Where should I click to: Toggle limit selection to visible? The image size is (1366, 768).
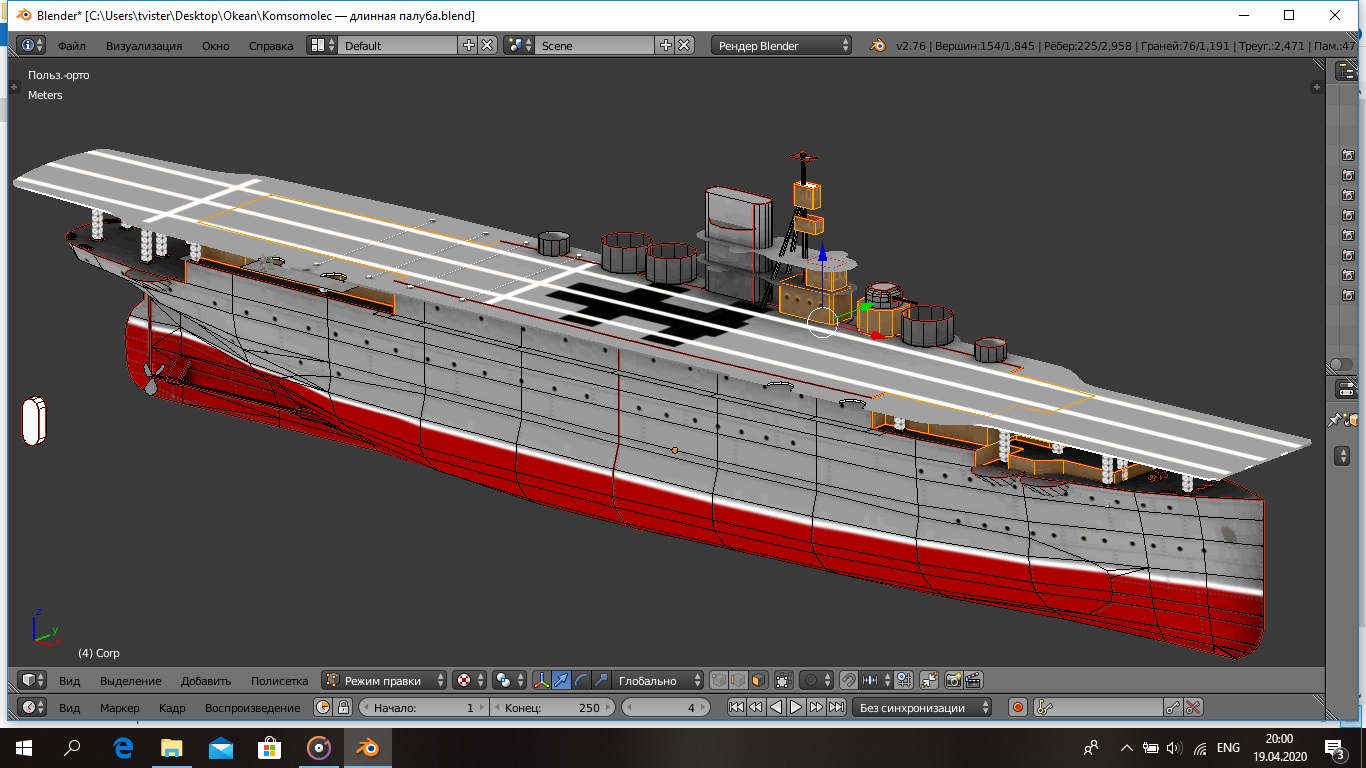pos(782,681)
